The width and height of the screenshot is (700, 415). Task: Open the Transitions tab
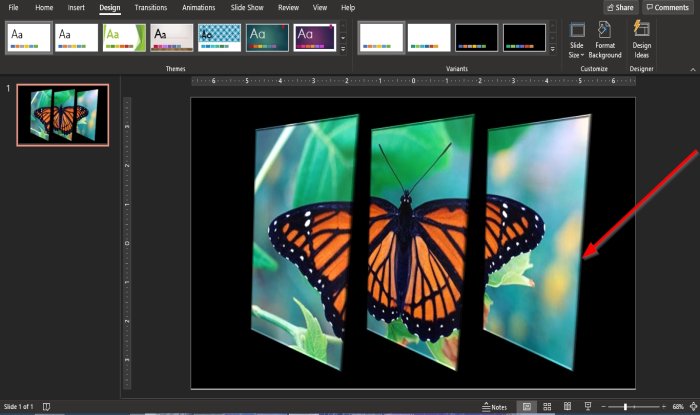[151, 7]
